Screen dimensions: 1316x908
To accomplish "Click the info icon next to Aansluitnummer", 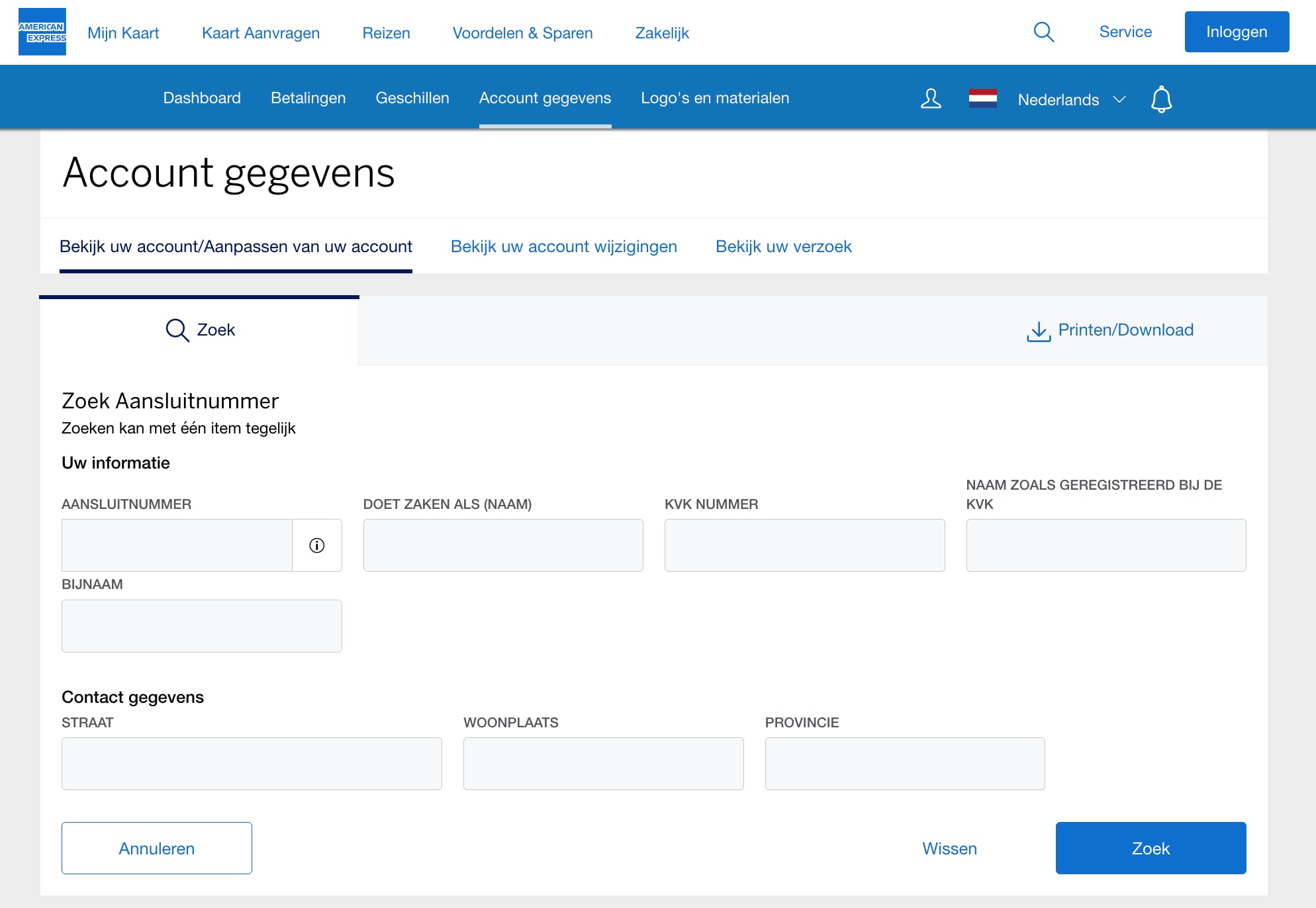I will tap(316, 545).
